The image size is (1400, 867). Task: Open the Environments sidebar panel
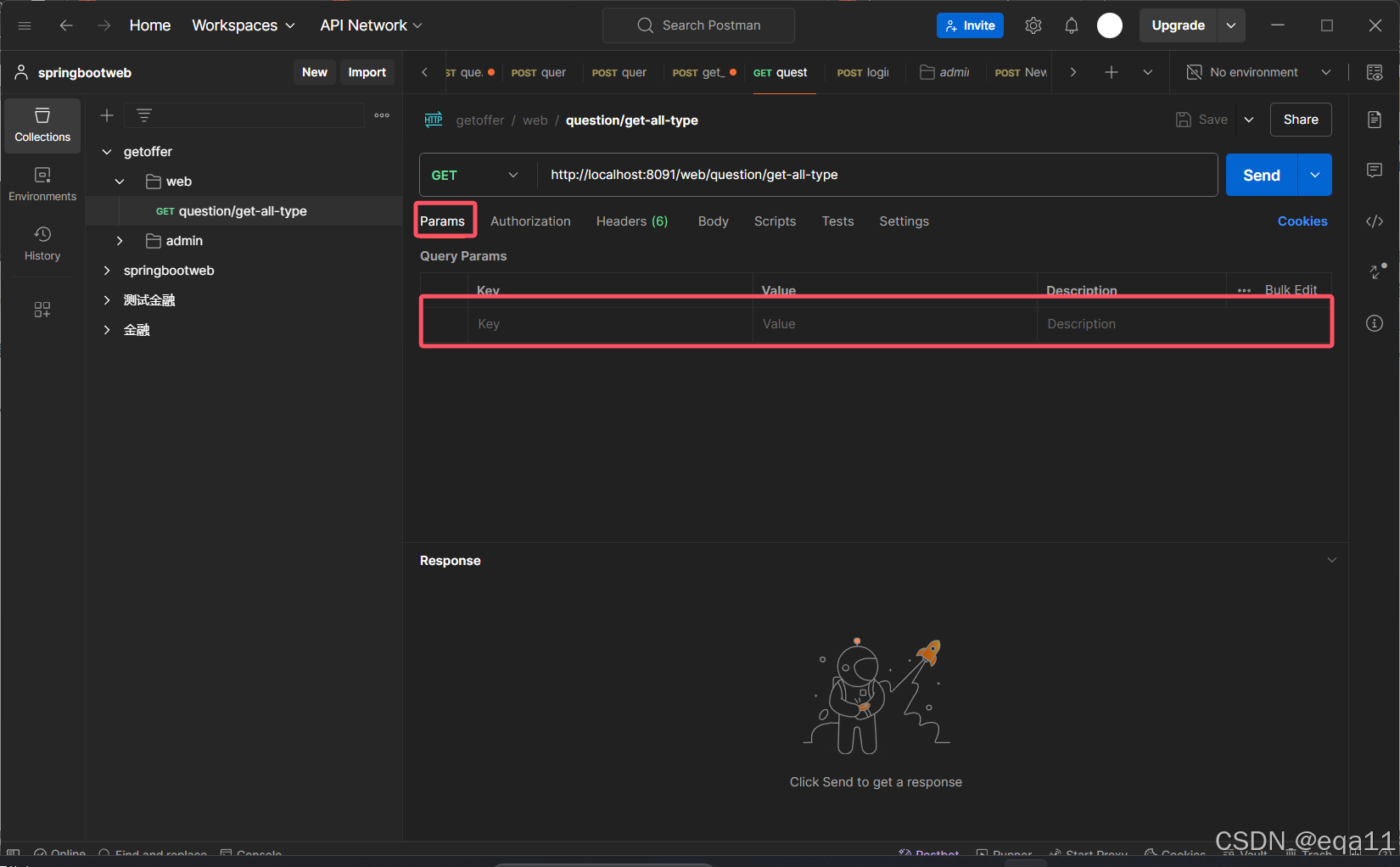[42, 184]
